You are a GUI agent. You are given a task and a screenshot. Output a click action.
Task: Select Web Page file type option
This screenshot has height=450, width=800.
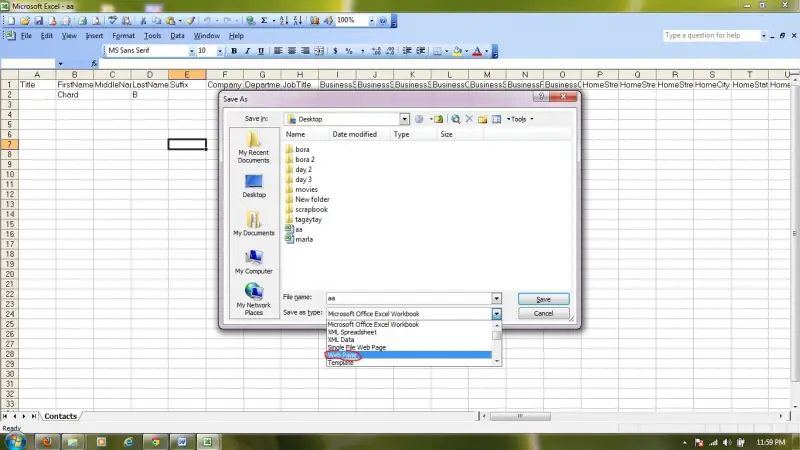(x=409, y=355)
